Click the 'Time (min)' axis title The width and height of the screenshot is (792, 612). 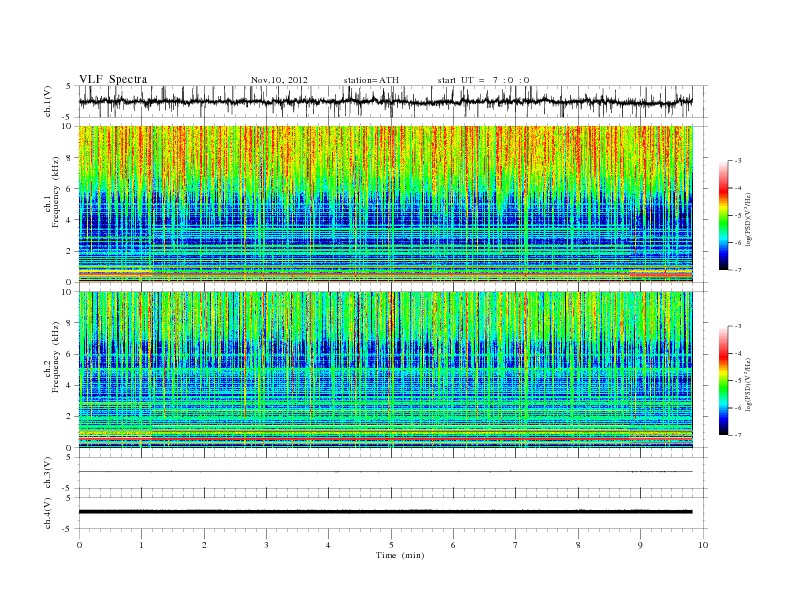tap(400, 555)
